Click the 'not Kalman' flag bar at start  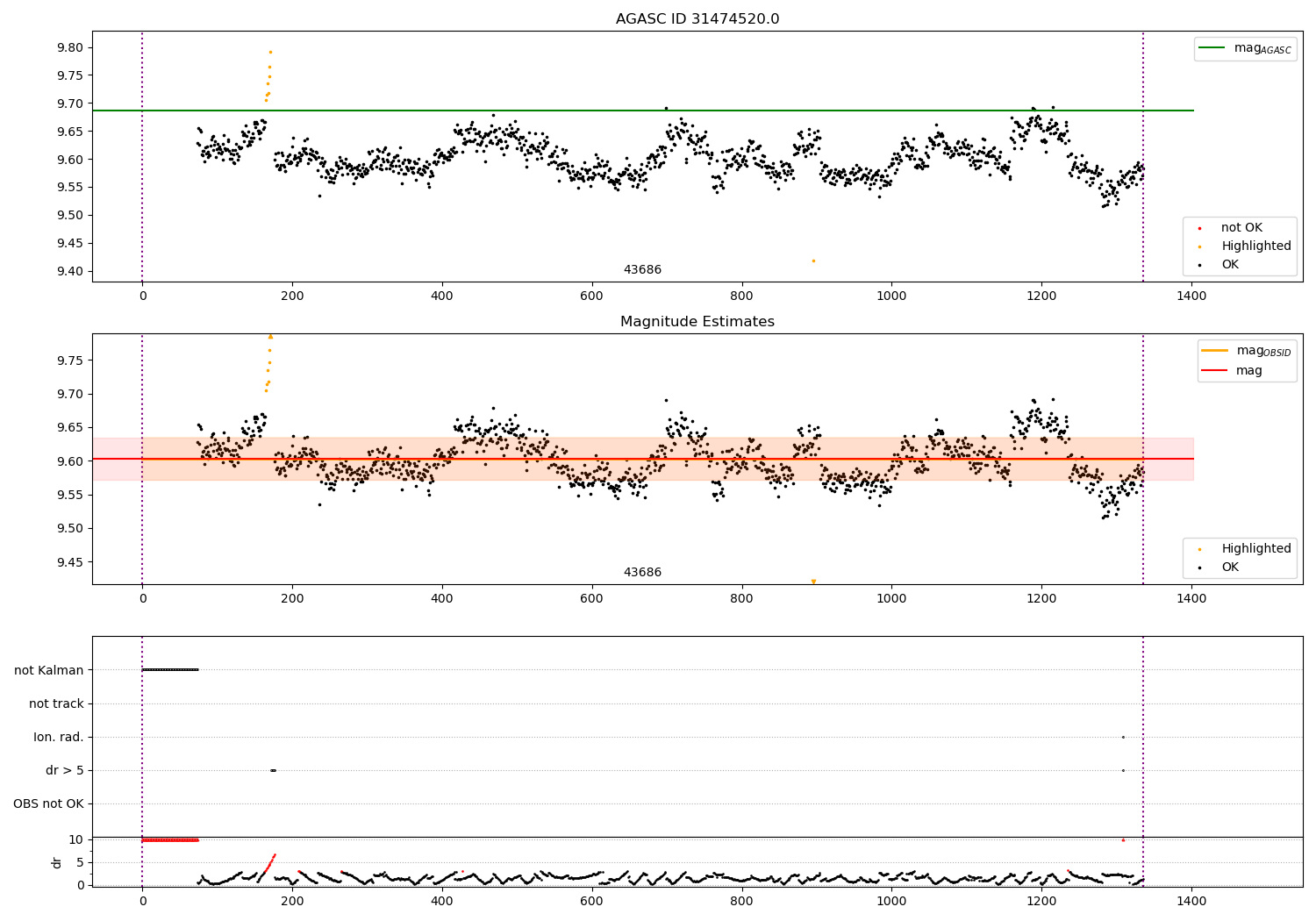(170, 669)
